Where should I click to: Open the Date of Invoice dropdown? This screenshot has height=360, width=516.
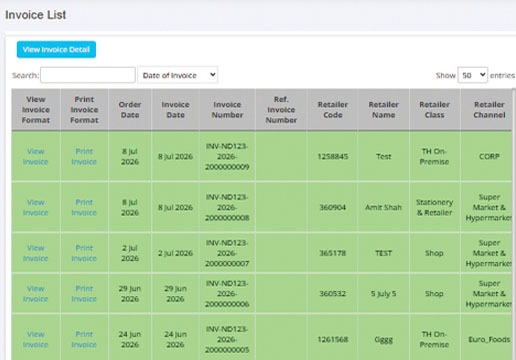178,75
